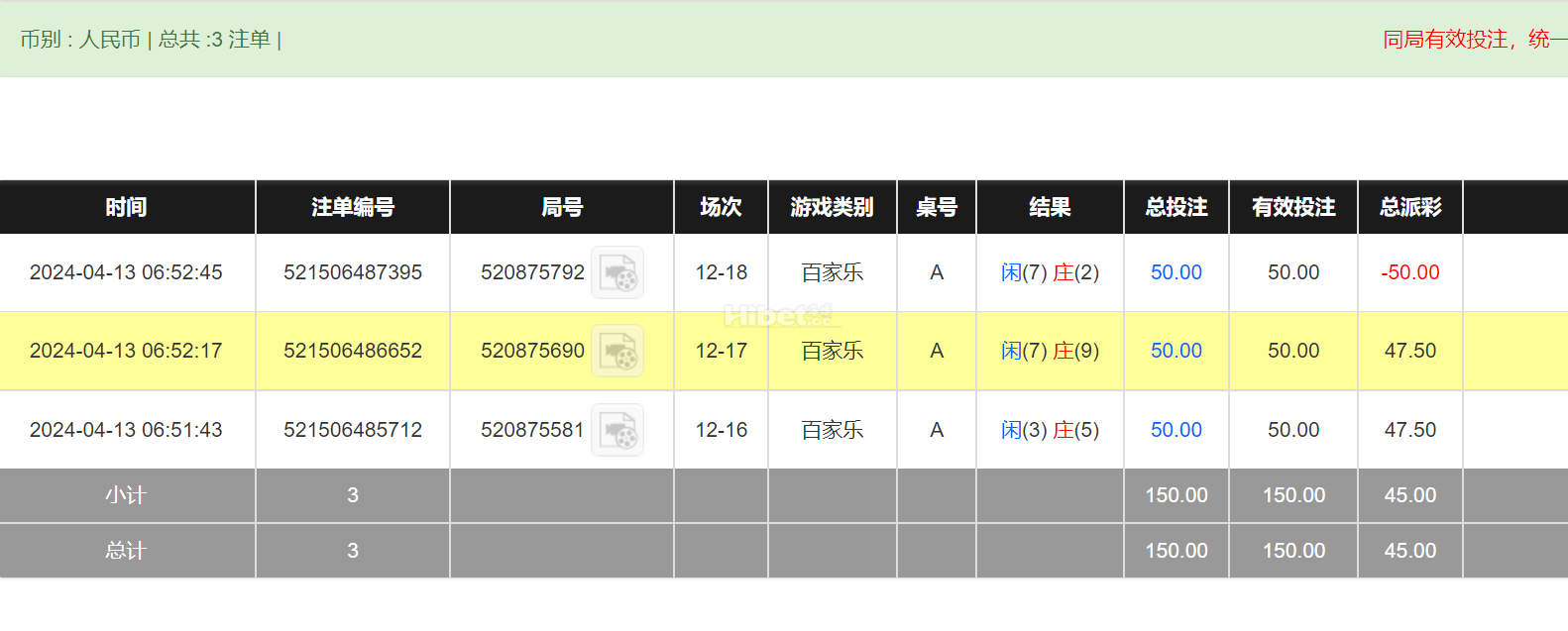Click the 游戏类别 column header
Viewport: 1568px width, 631px height.
tap(832, 207)
